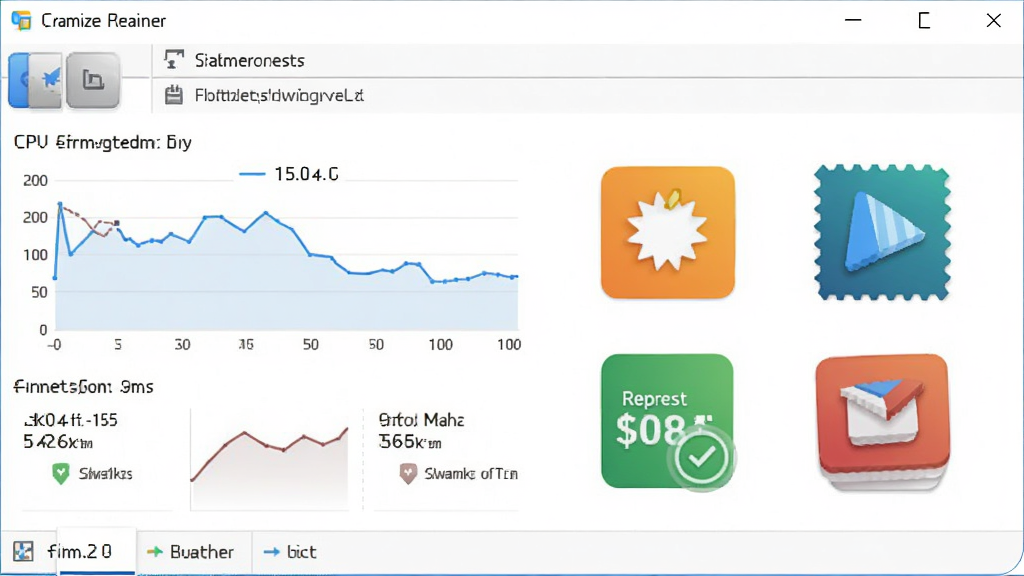This screenshot has height=576, width=1024.
Task: Switch to the "bict" tab
Action: (x=291, y=552)
